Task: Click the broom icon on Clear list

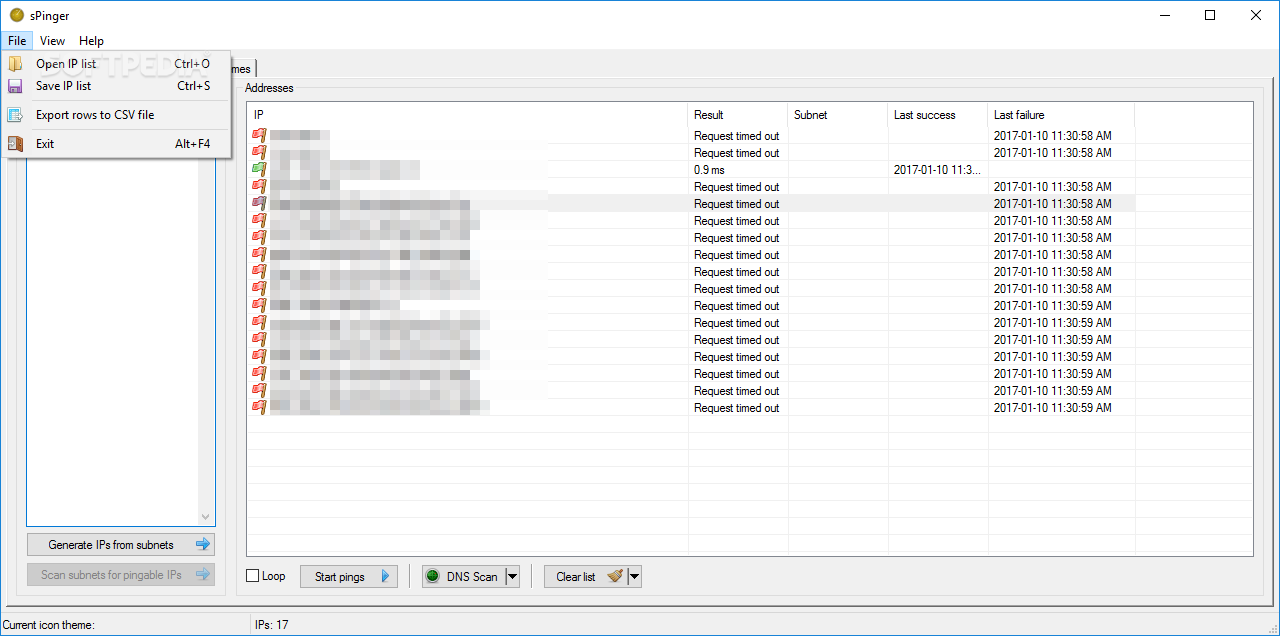Action: click(615, 576)
